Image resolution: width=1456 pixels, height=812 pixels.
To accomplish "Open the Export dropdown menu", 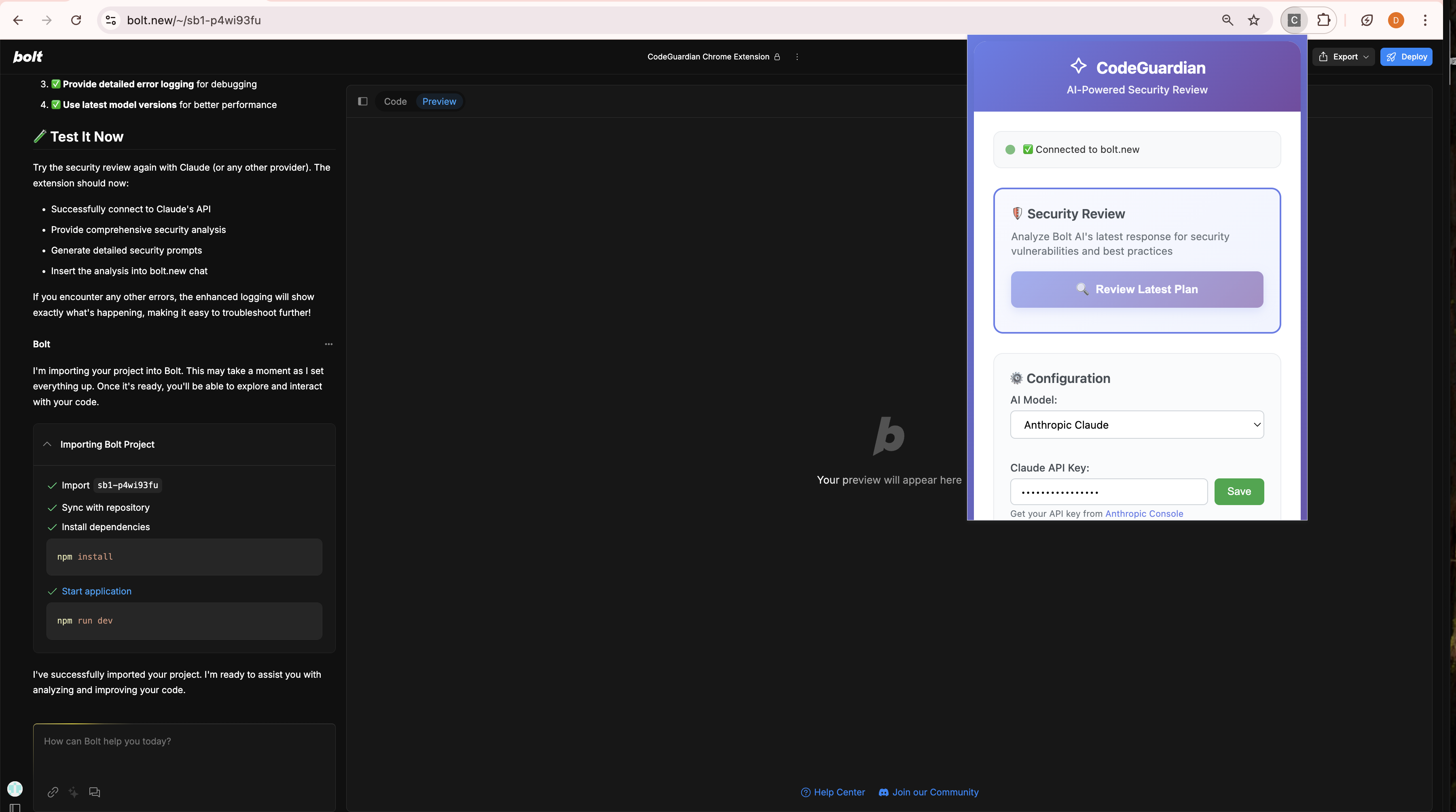I will [1344, 57].
